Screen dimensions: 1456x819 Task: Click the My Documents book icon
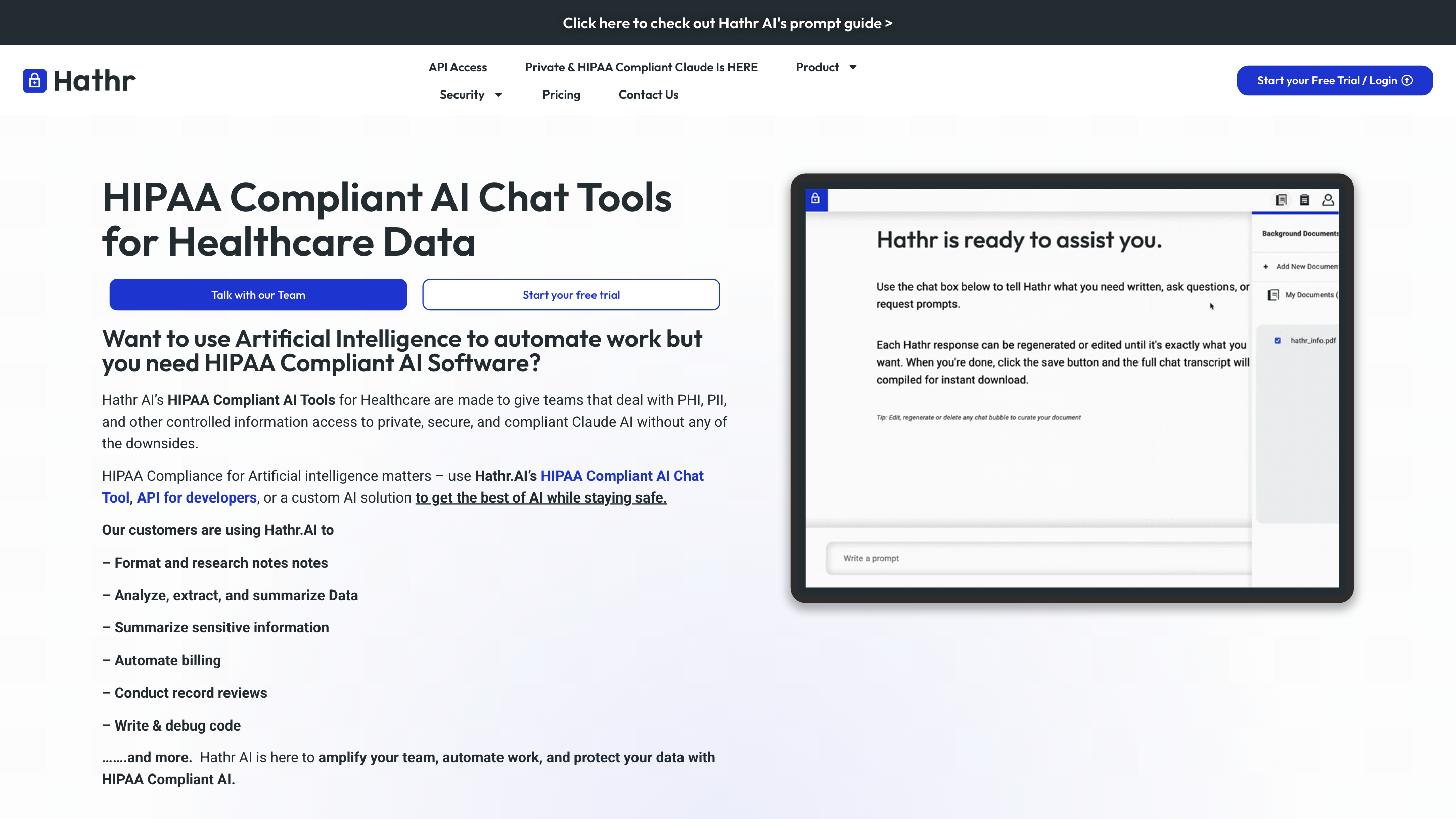[1273, 295]
